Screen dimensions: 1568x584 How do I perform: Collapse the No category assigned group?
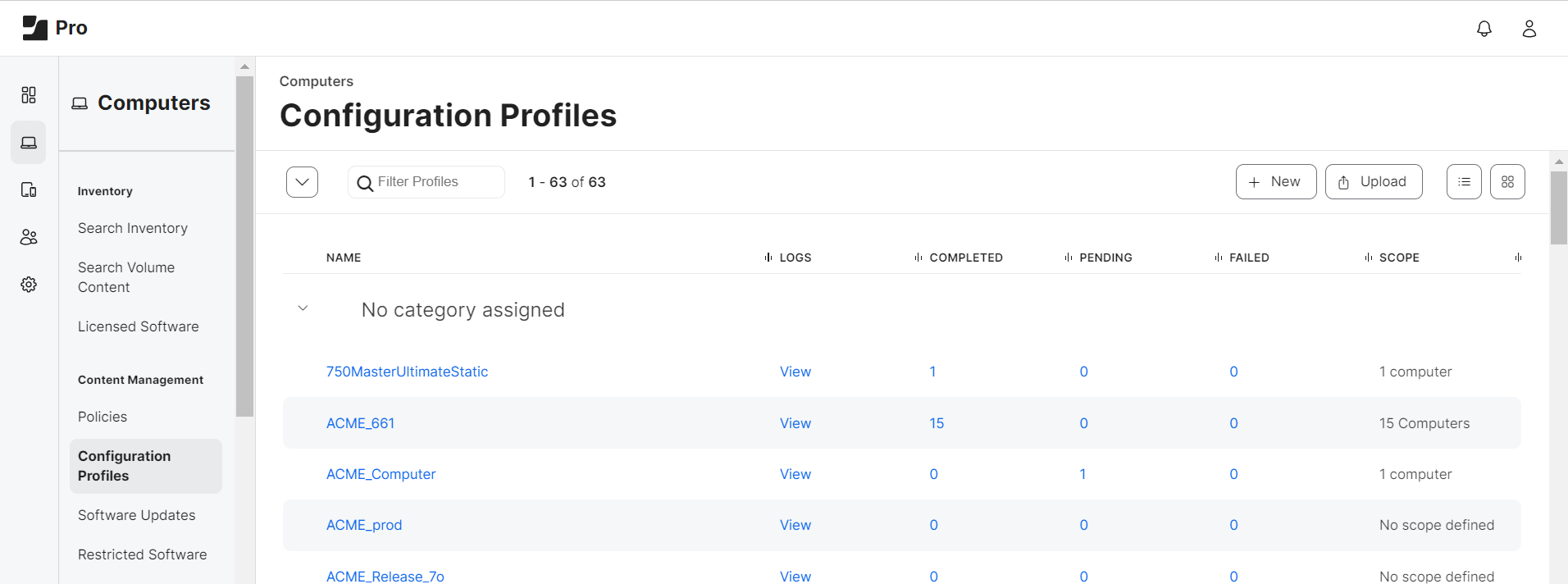click(303, 308)
